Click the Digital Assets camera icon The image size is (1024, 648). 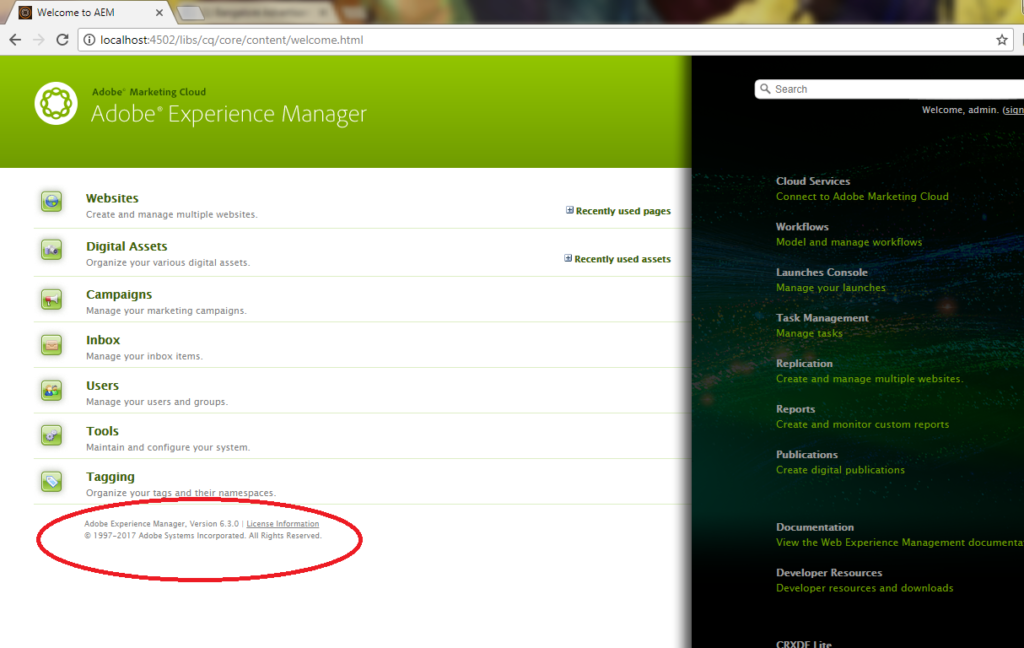52,250
